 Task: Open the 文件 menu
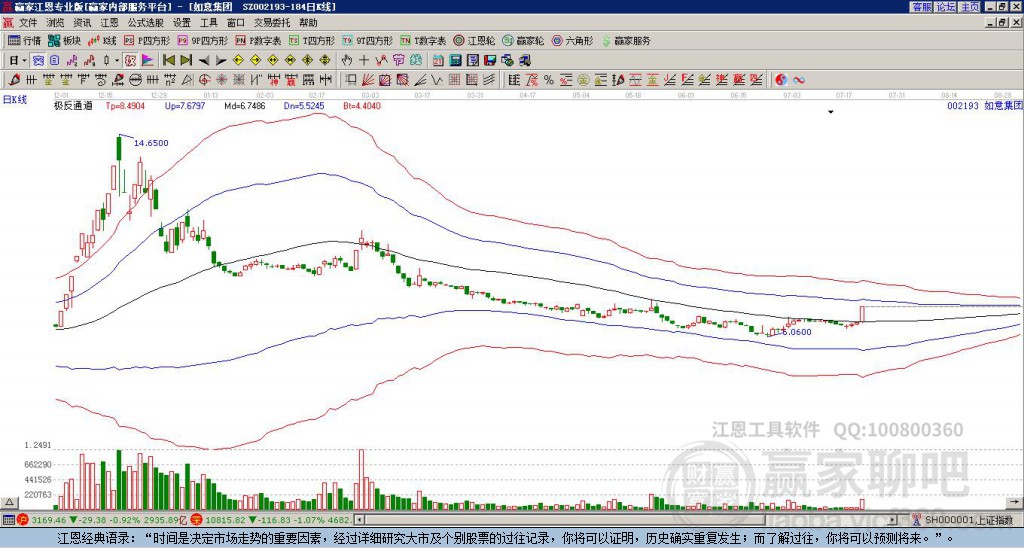click(28, 23)
